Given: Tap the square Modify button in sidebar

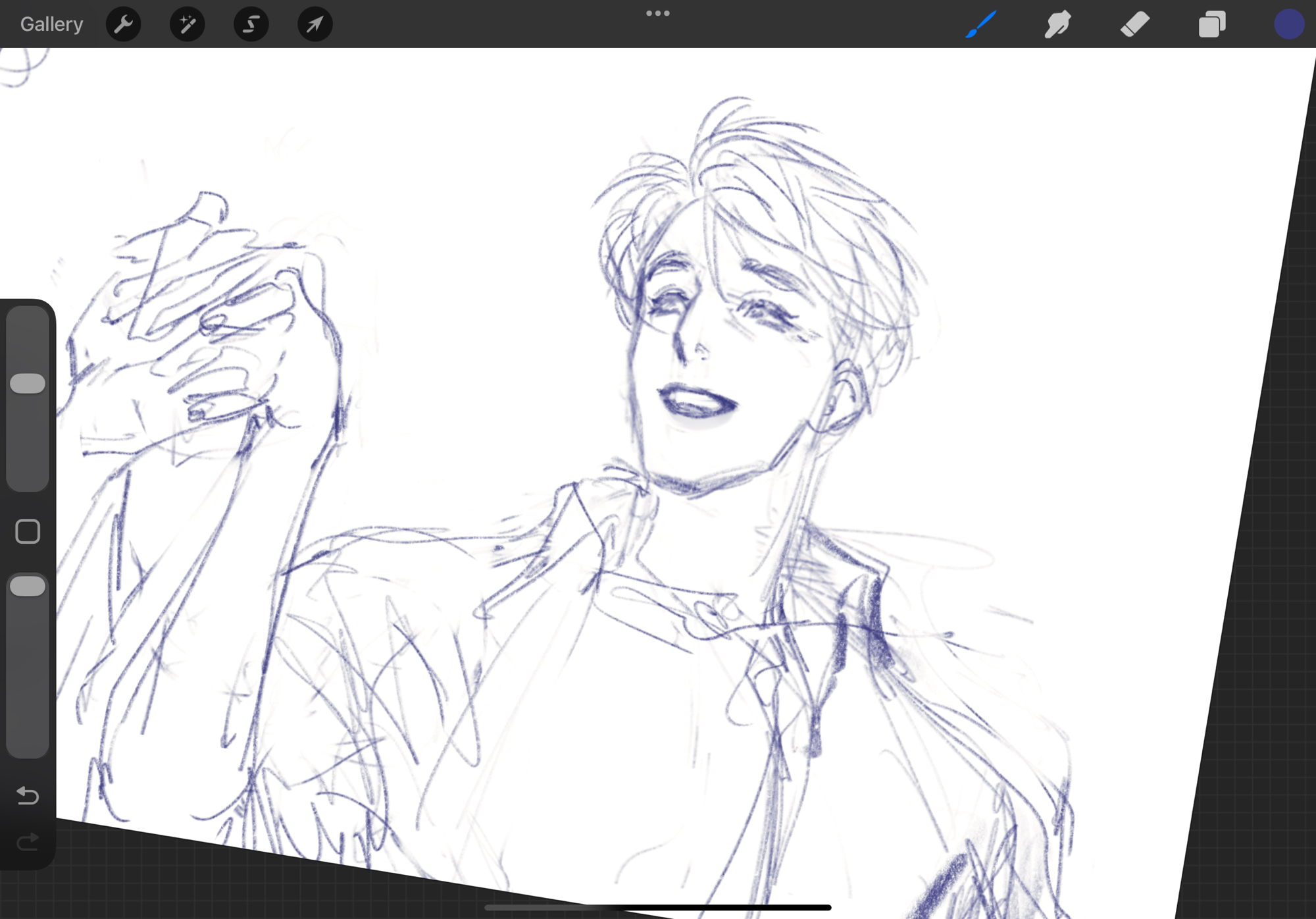Looking at the screenshot, I should [28, 531].
